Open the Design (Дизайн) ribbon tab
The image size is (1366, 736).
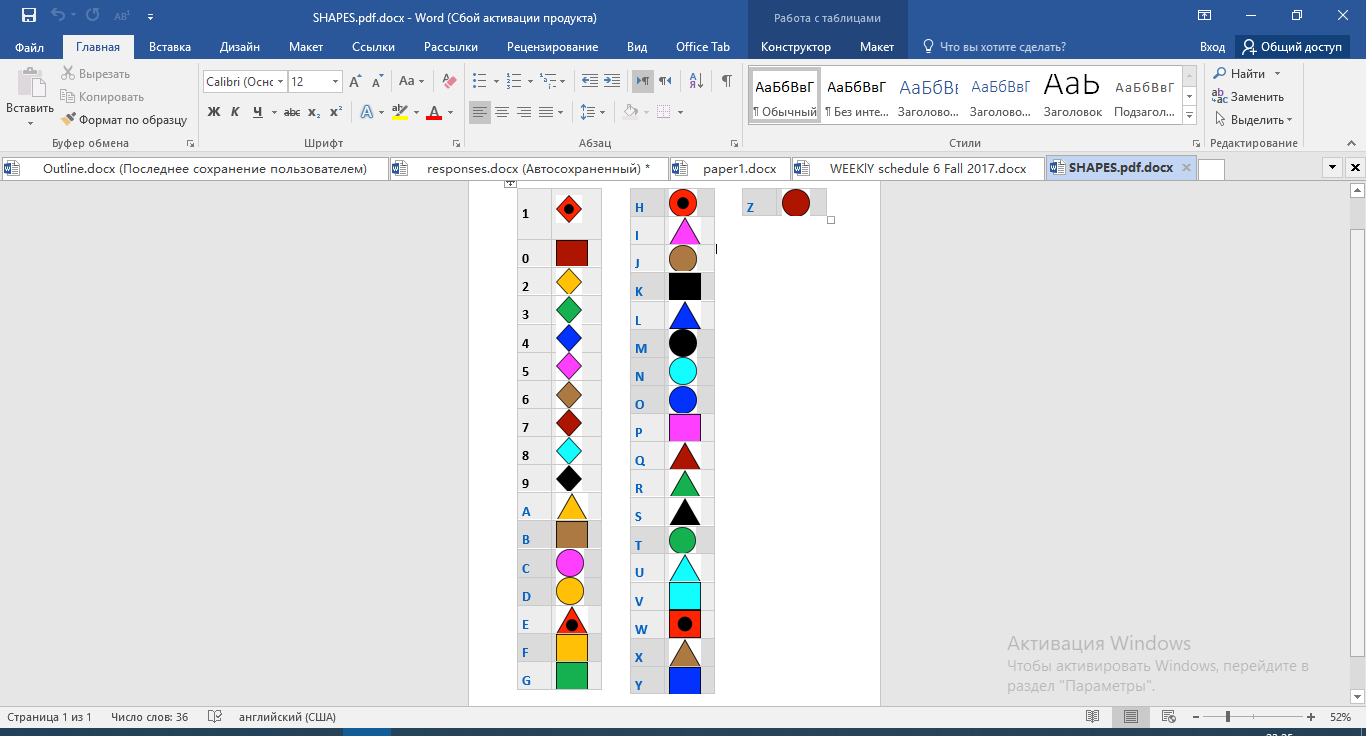pos(240,47)
